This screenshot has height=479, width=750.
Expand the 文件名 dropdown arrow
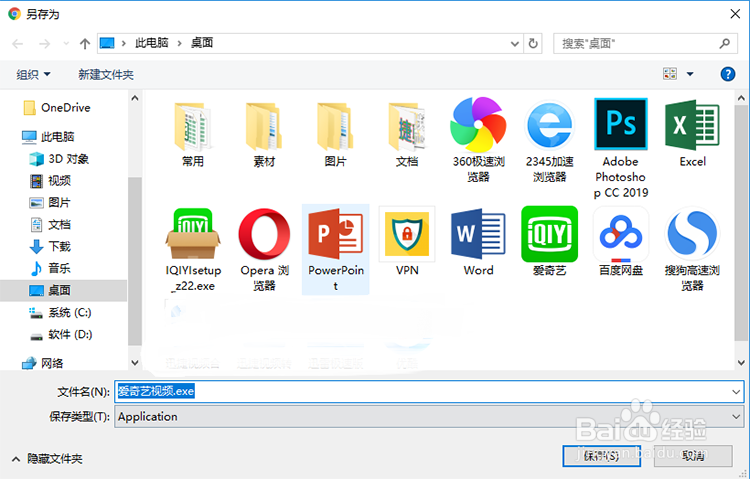736,392
